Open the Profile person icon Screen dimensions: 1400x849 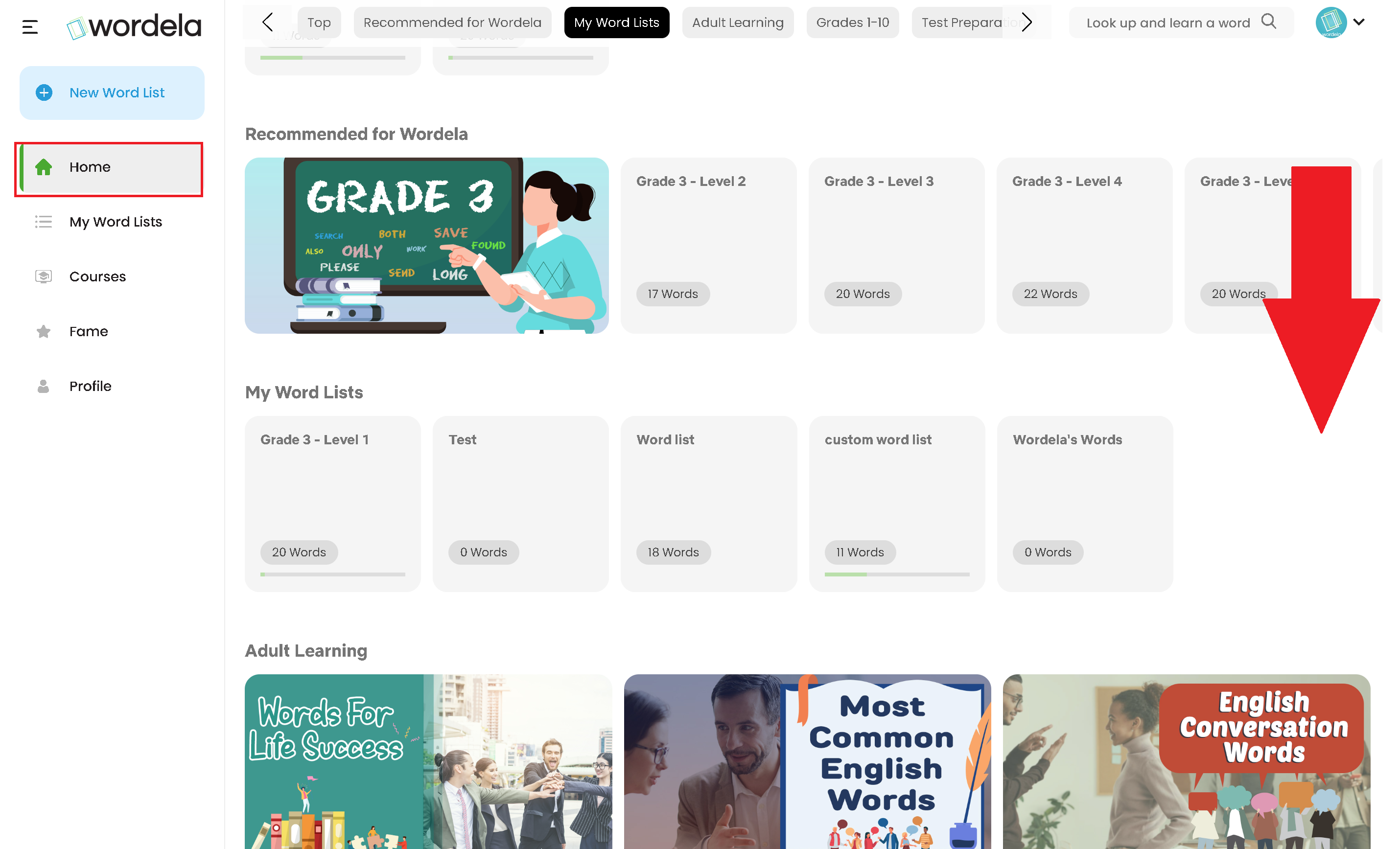43,386
